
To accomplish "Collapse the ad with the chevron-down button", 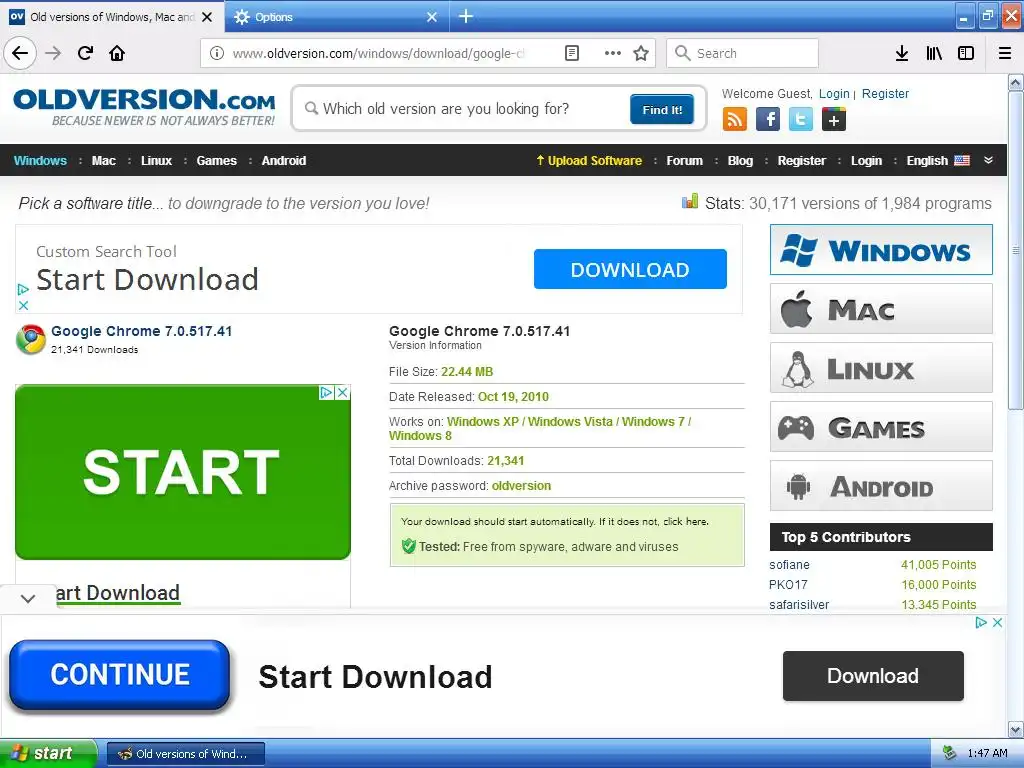I will click(27, 598).
